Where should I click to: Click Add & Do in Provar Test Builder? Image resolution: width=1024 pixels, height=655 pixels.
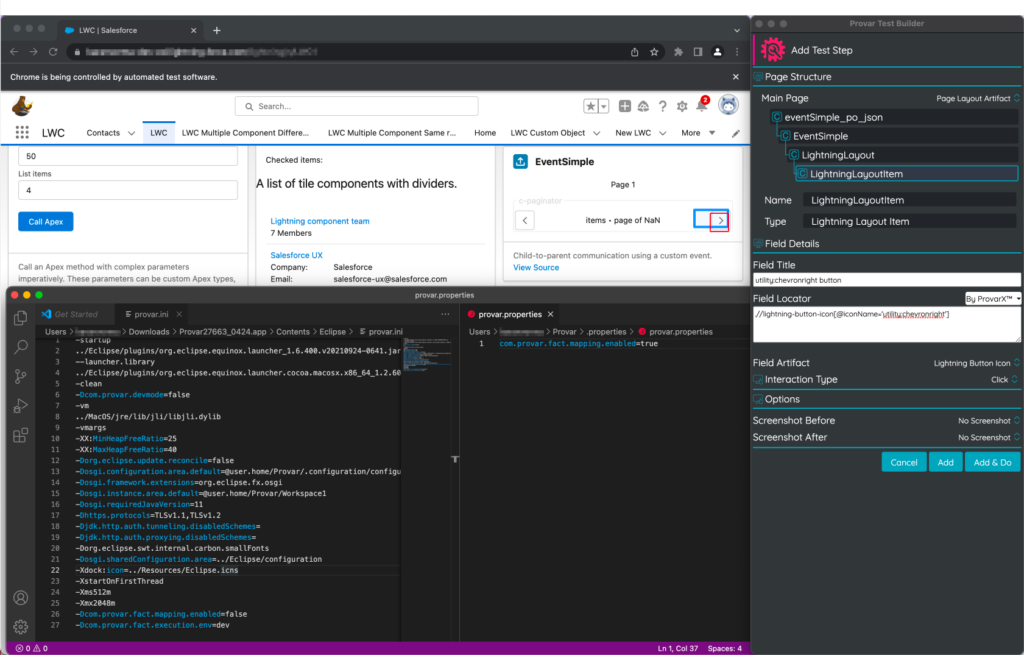tap(992, 461)
